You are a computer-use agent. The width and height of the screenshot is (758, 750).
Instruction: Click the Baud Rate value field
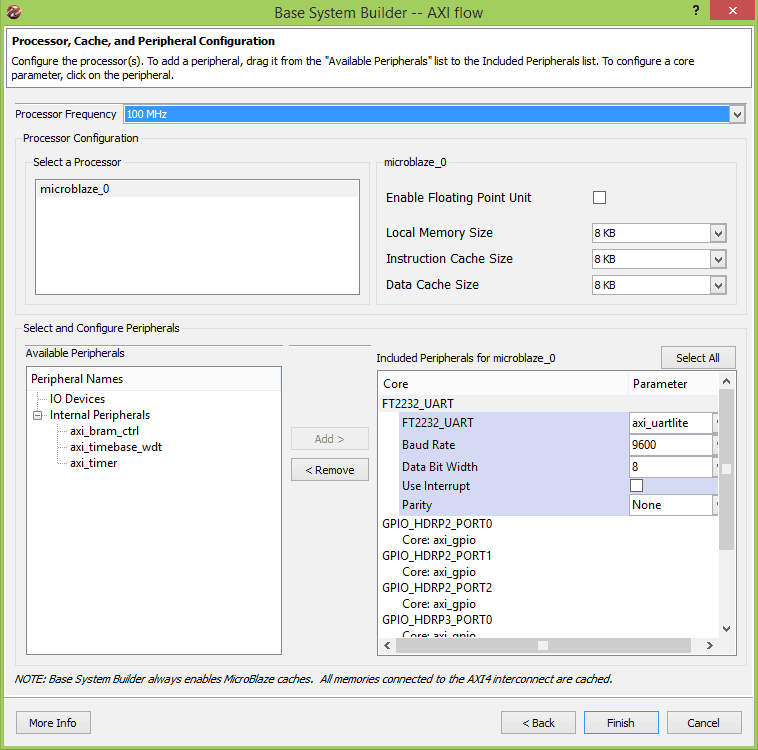670,445
